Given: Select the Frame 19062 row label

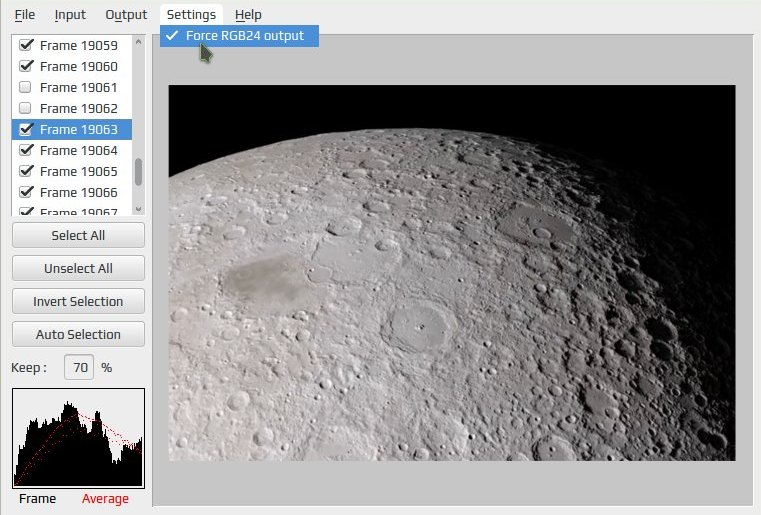Looking at the screenshot, I should (79, 108).
